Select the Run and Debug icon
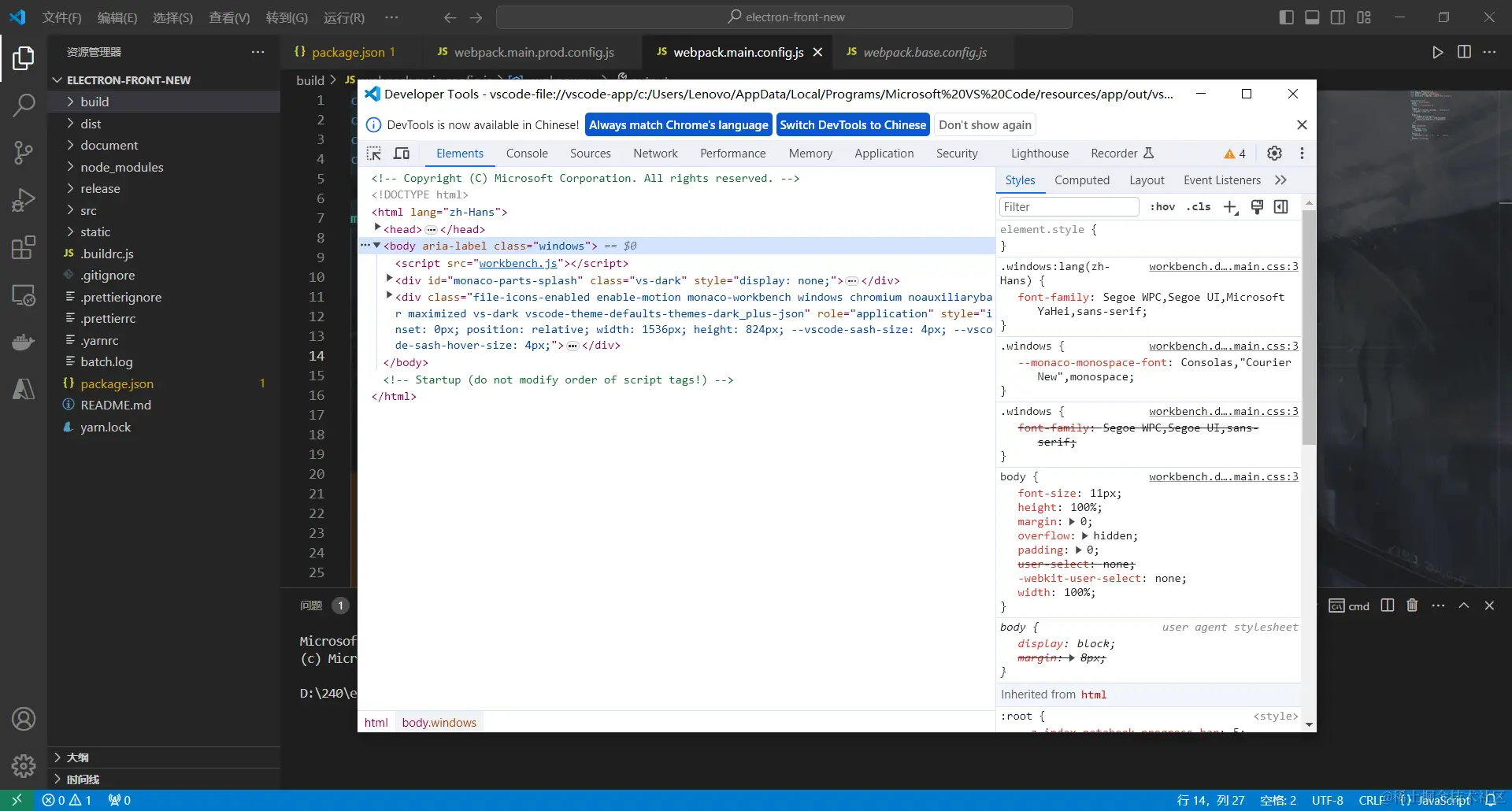 click(24, 200)
